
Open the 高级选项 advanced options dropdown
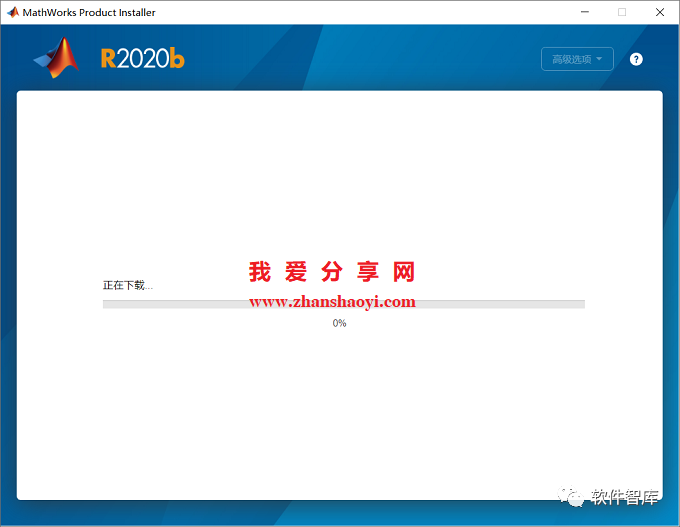tap(577, 59)
